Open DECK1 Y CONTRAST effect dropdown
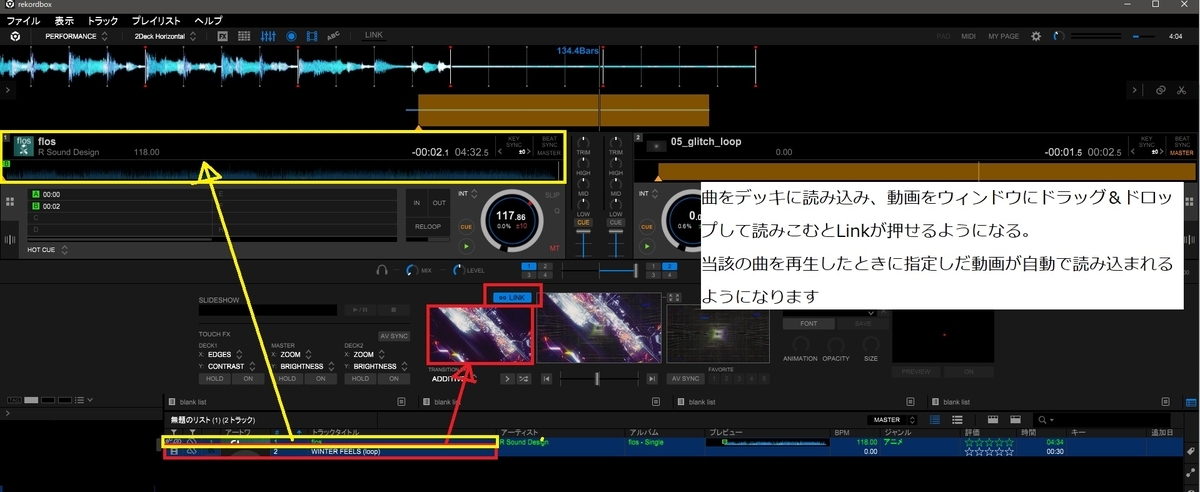The width and height of the screenshot is (1200, 492). tap(234, 366)
